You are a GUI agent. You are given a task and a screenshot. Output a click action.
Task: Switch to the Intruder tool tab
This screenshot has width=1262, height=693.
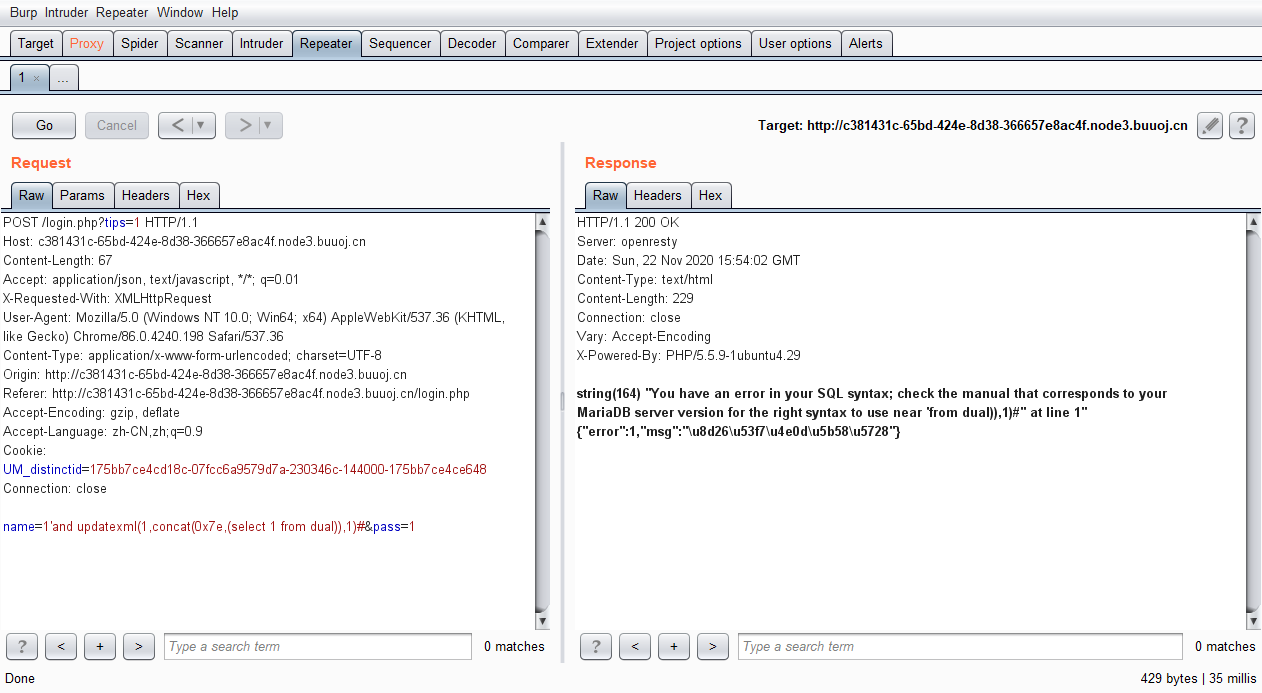click(x=261, y=43)
